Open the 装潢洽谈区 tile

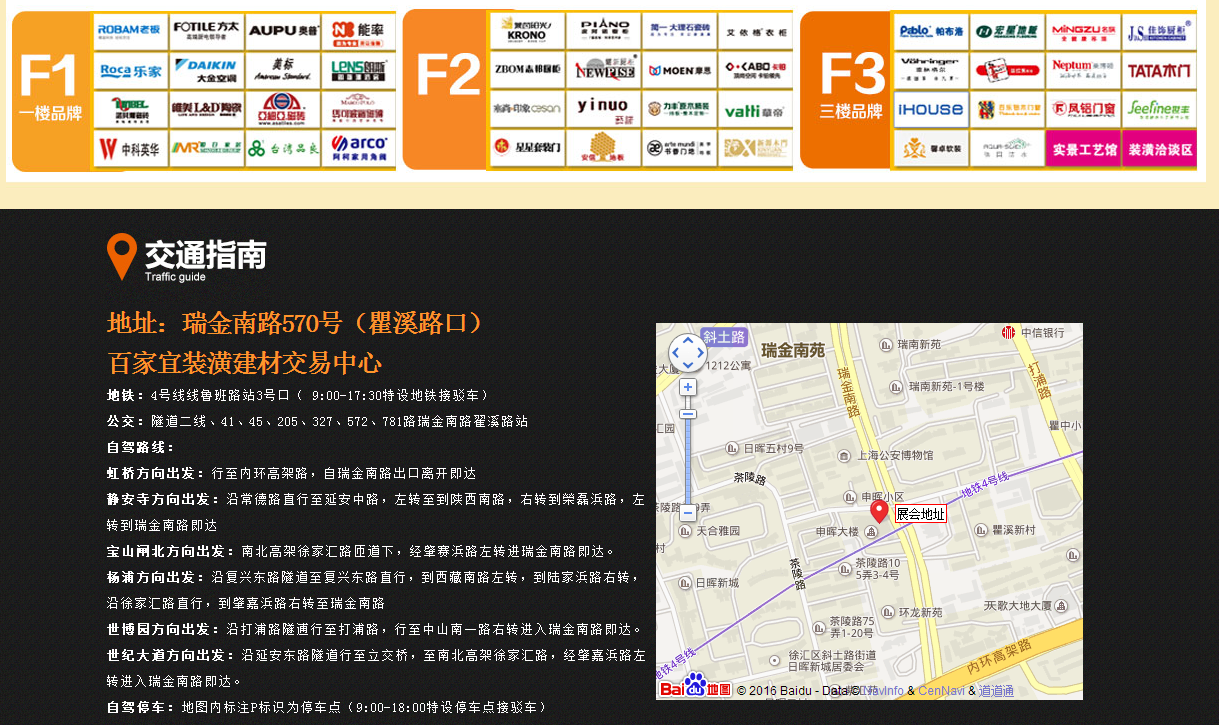click(1160, 149)
